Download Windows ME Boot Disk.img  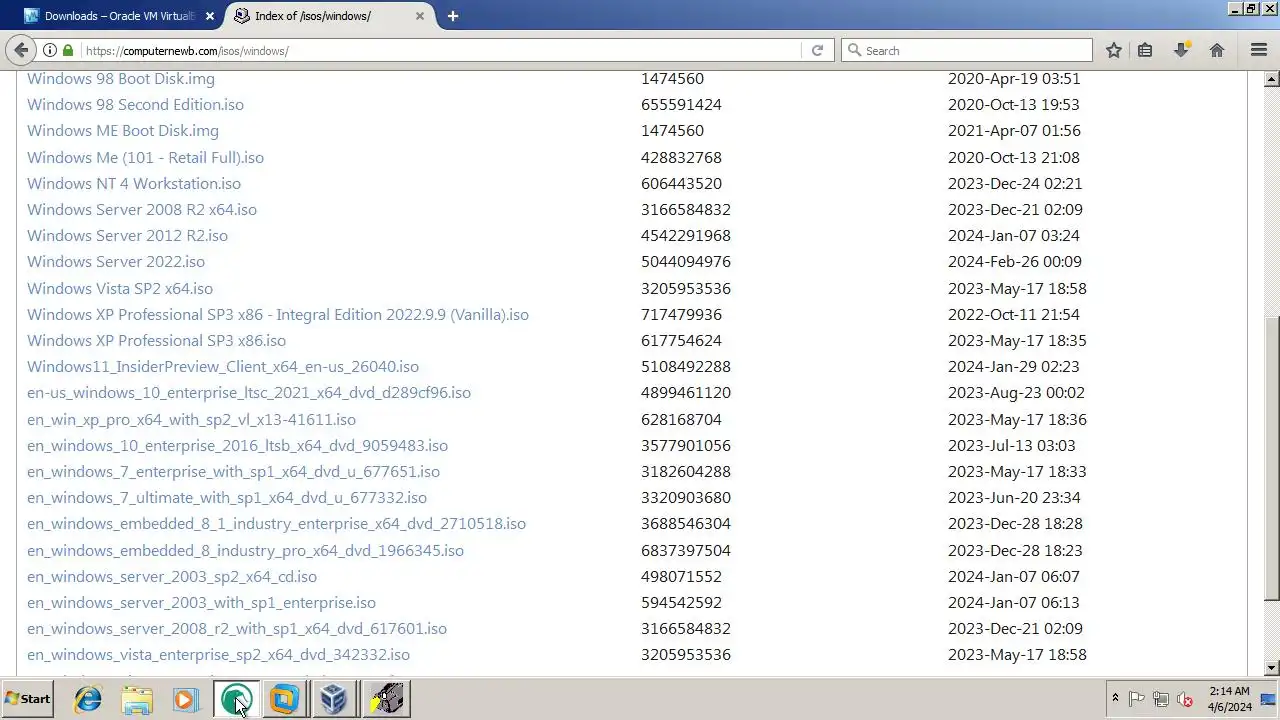pos(123,130)
